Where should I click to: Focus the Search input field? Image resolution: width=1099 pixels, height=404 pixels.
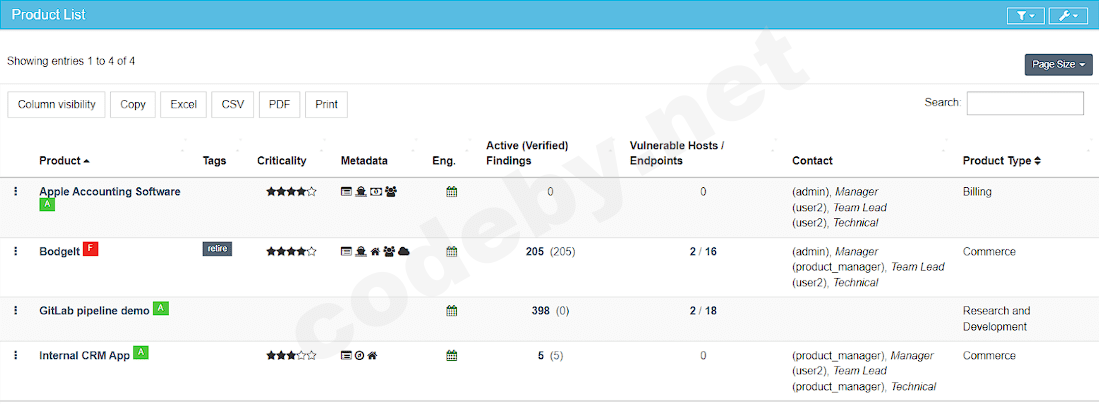1025,103
